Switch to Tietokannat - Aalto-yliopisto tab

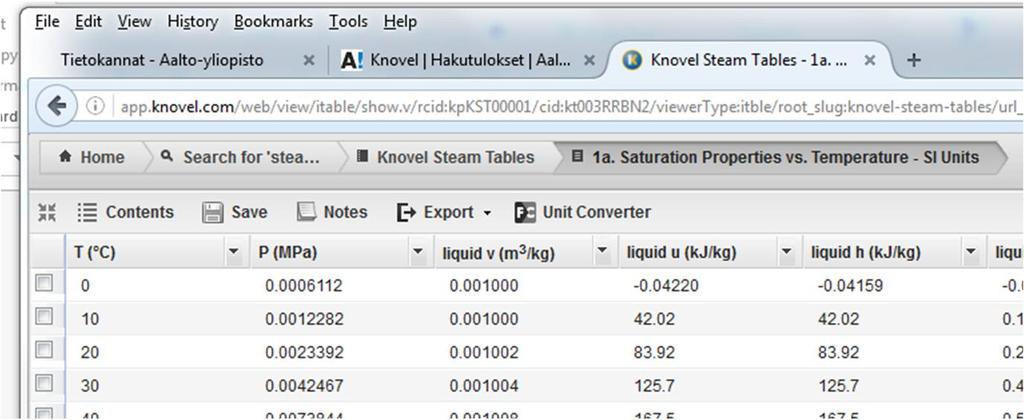[x=162, y=60]
